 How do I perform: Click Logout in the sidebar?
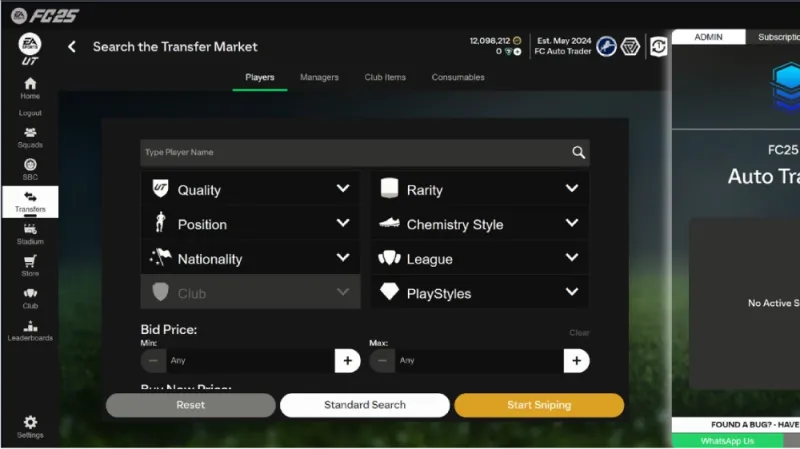(x=30, y=113)
